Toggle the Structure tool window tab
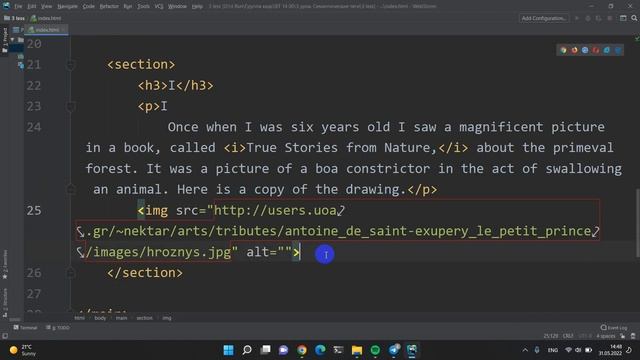 click(x=5, y=302)
